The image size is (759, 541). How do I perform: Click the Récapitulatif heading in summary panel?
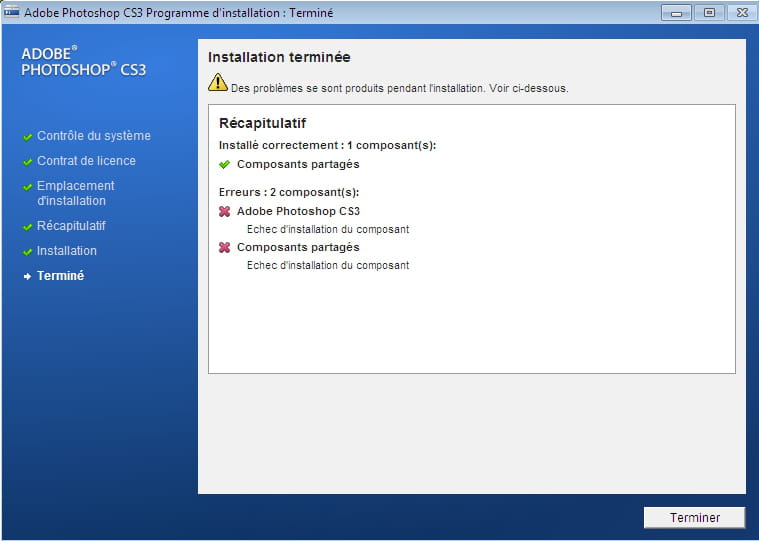pos(262,123)
